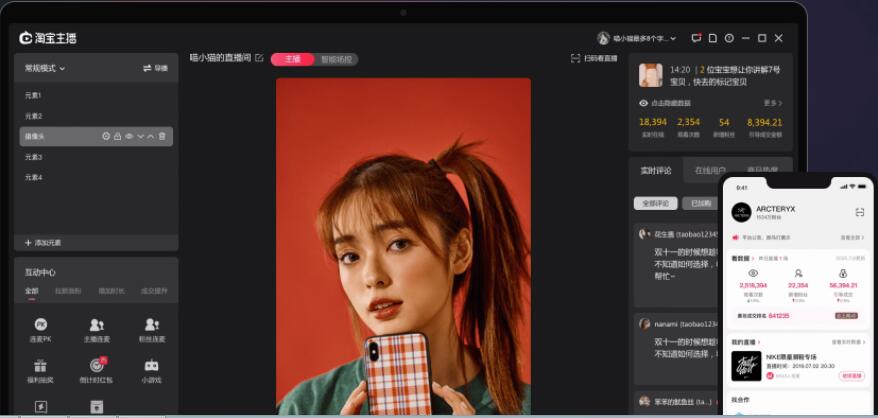Click 添加元素 add element button
878x418 pixels.
(x=43, y=243)
